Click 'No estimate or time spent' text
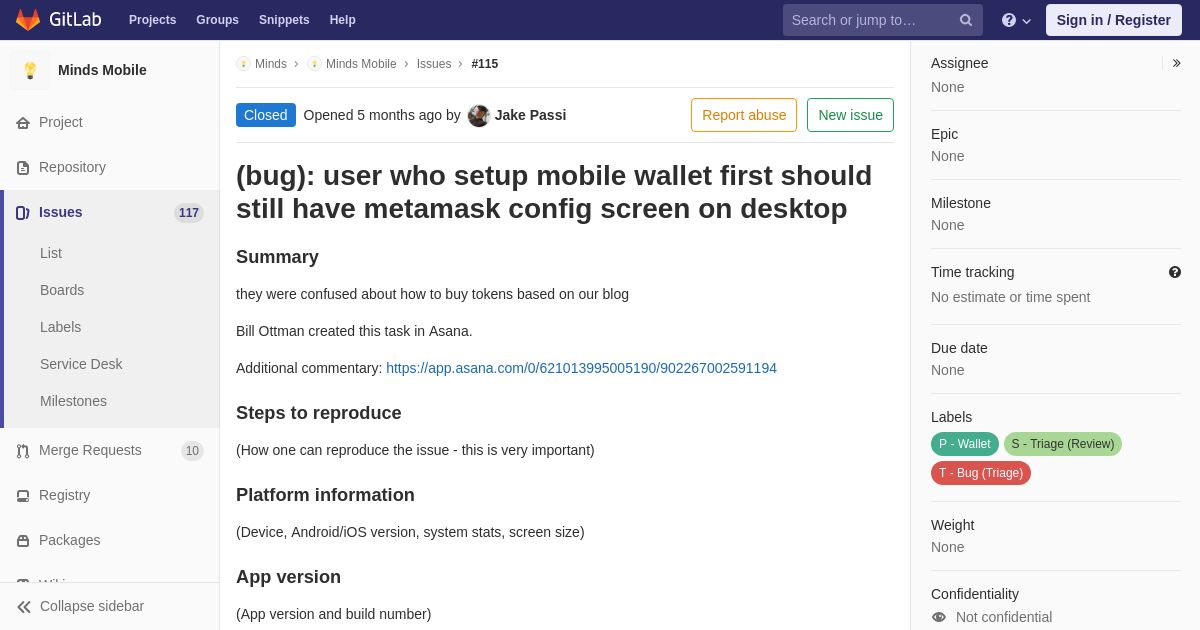 click(1010, 297)
